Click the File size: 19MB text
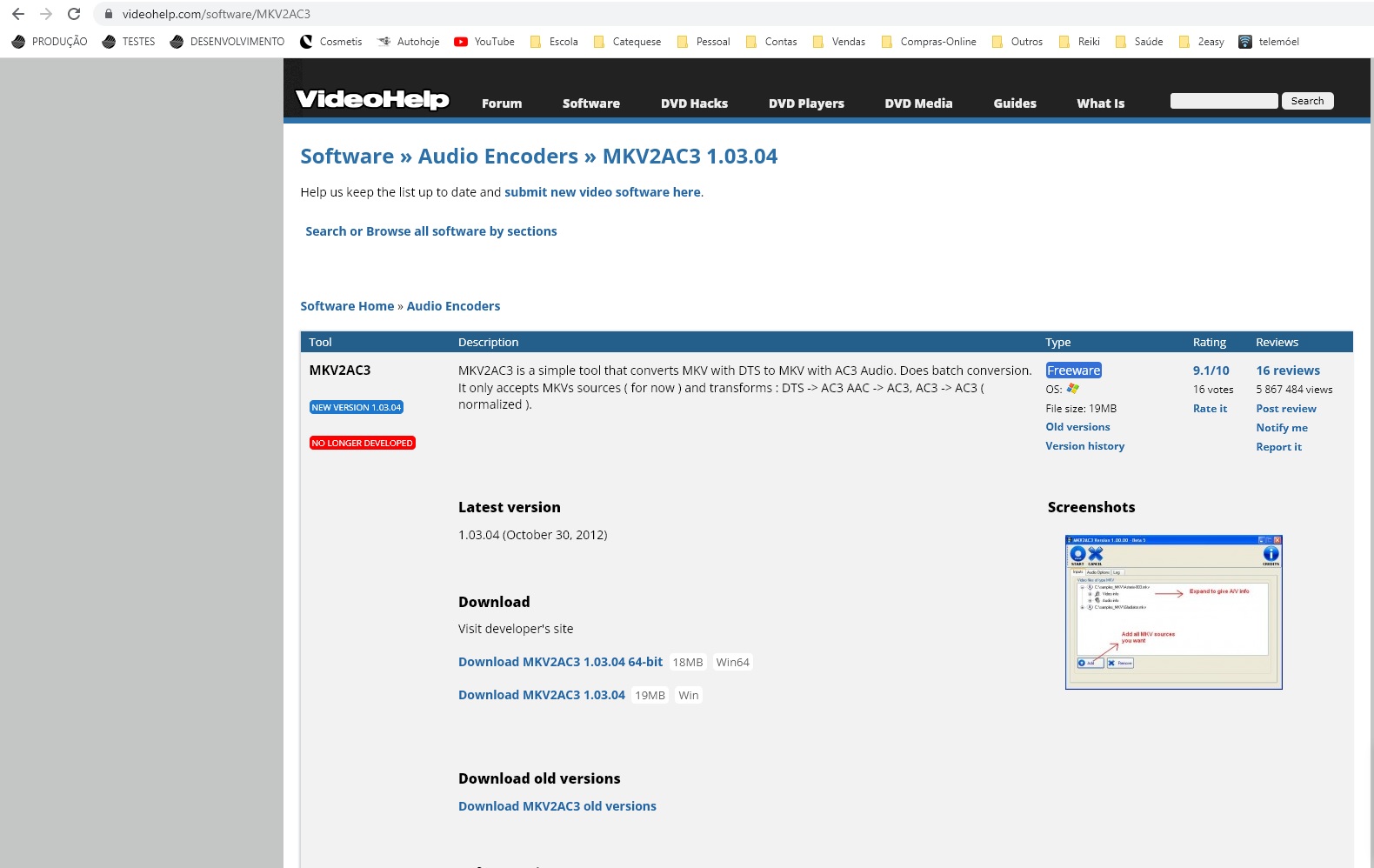This screenshot has width=1374, height=868. click(1081, 409)
